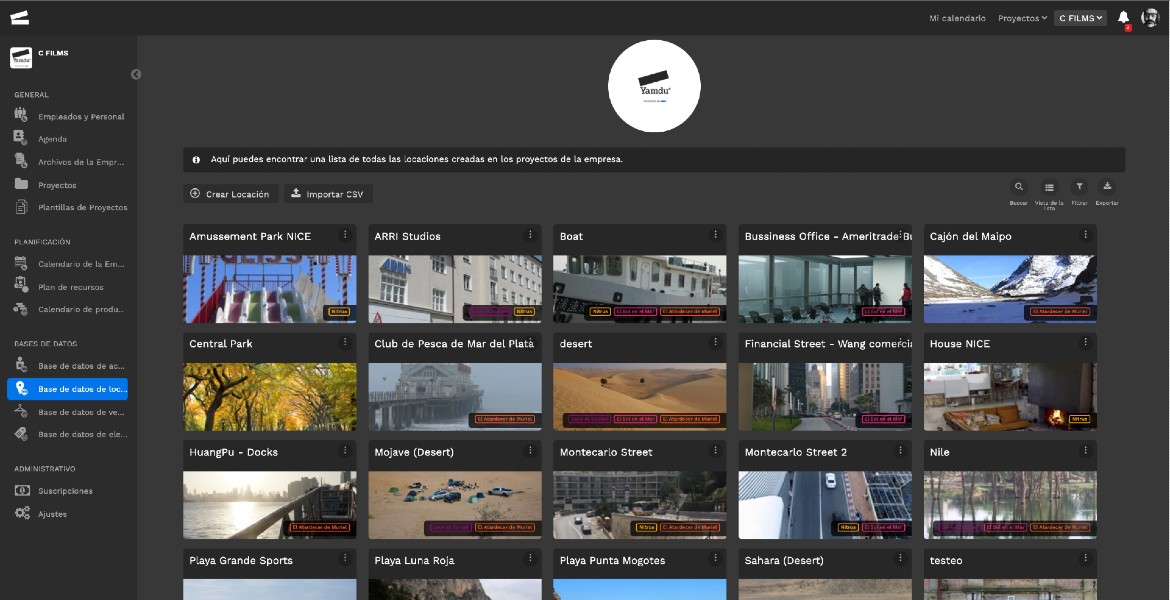Click the Playa Punta Mogotes title

coord(612,560)
